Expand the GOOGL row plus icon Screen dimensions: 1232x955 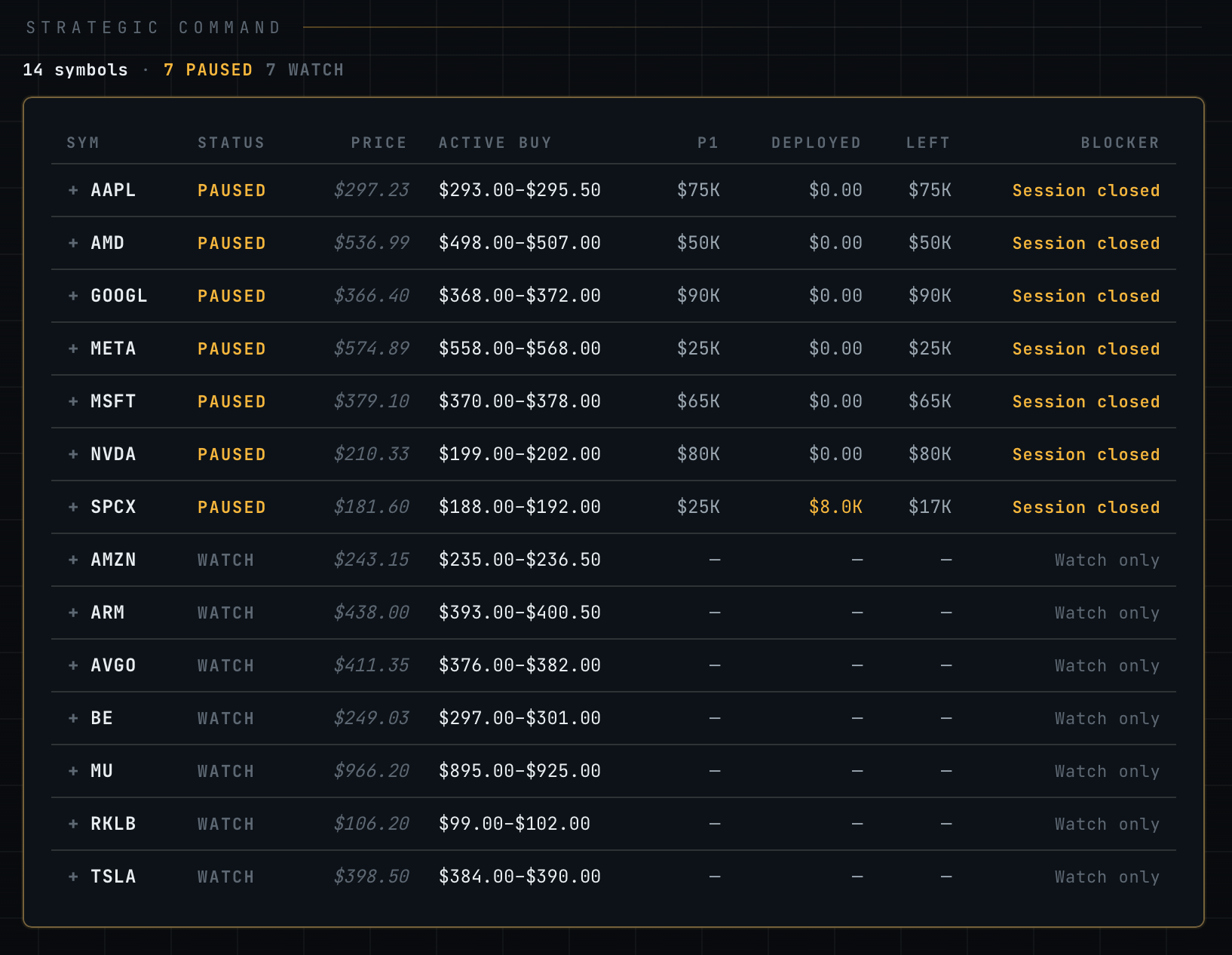click(73, 296)
